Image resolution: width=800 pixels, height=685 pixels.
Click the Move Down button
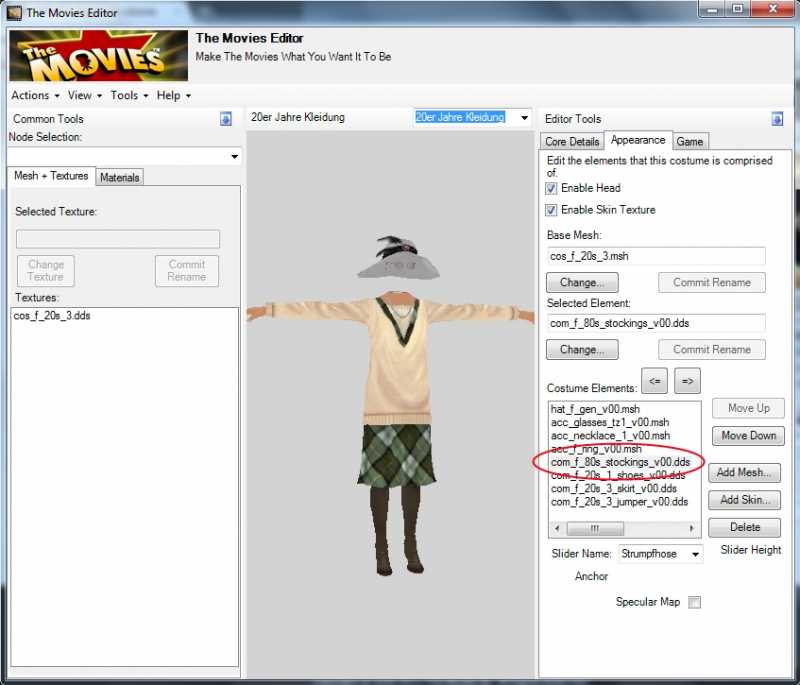[748, 436]
